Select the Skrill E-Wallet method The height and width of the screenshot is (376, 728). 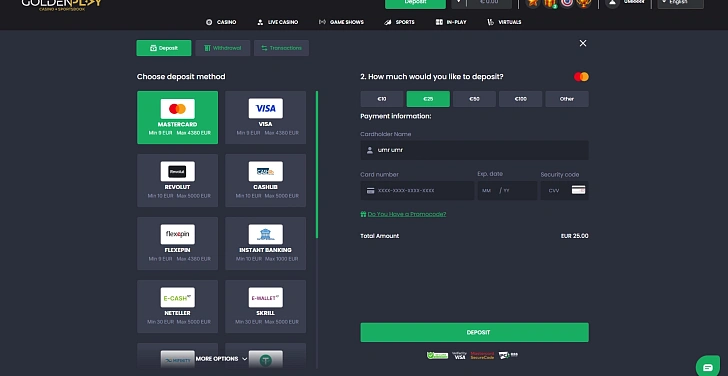[x=266, y=306]
